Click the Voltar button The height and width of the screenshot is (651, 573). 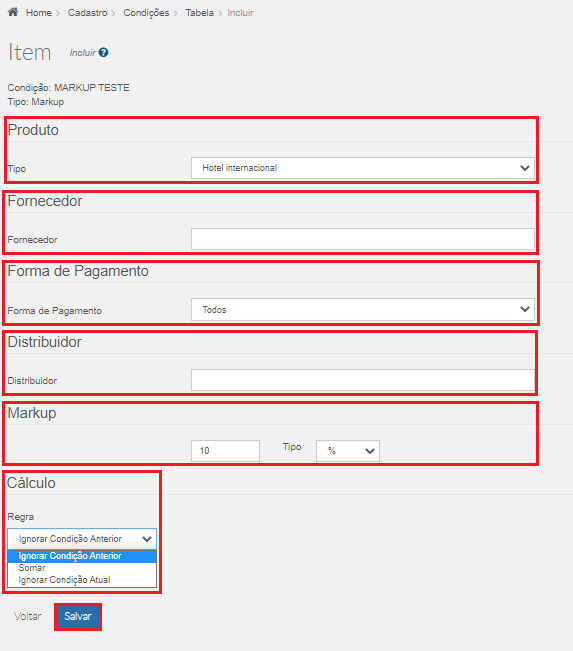tap(28, 617)
